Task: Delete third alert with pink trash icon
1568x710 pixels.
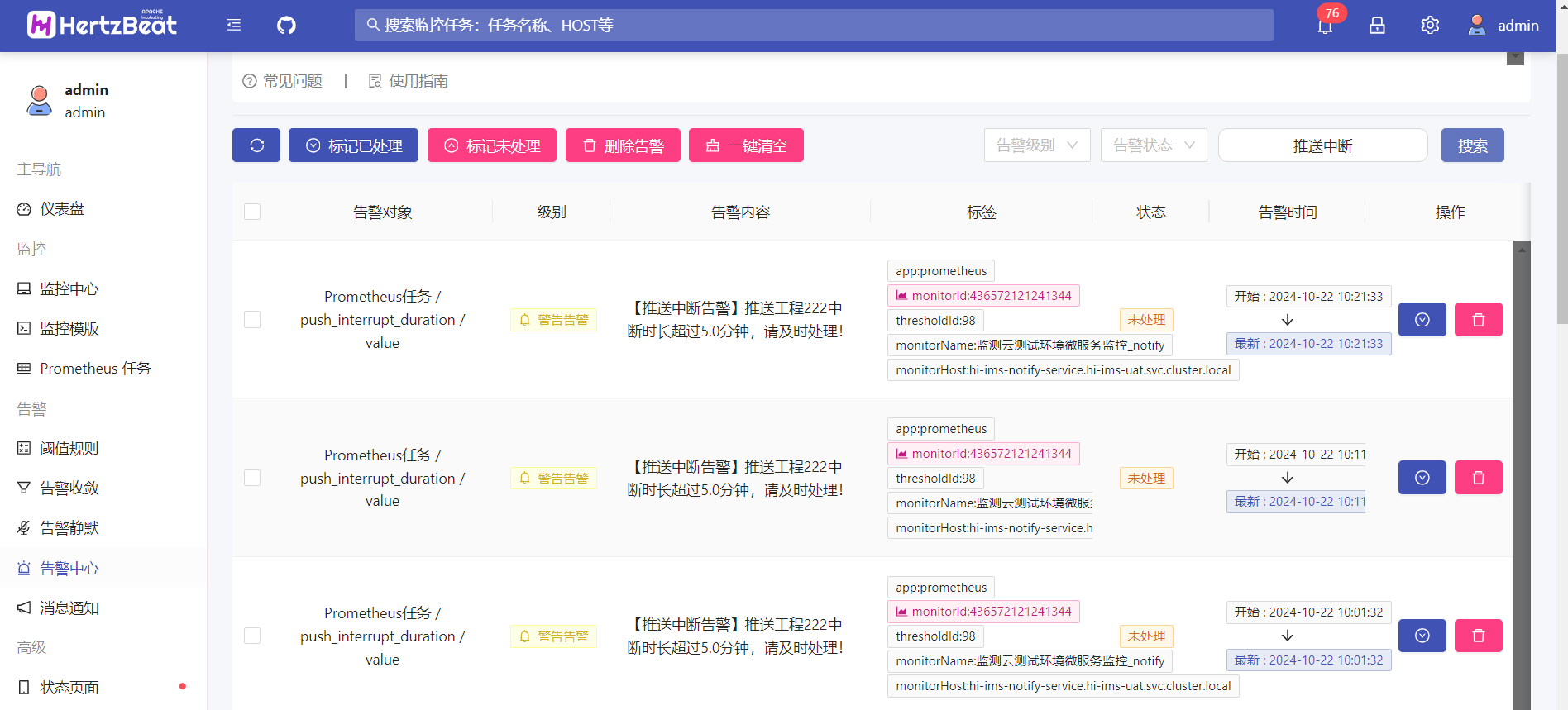Action: tap(1478, 636)
